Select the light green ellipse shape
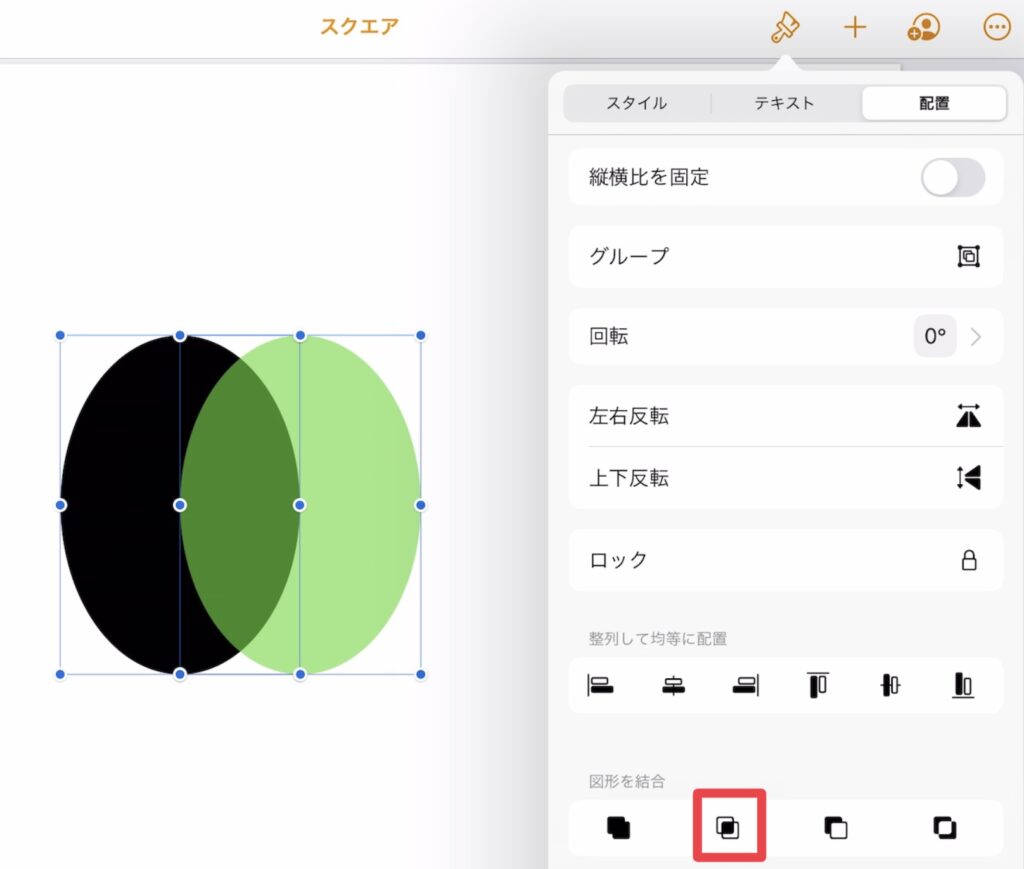1024x869 pixels. [360, 505]
